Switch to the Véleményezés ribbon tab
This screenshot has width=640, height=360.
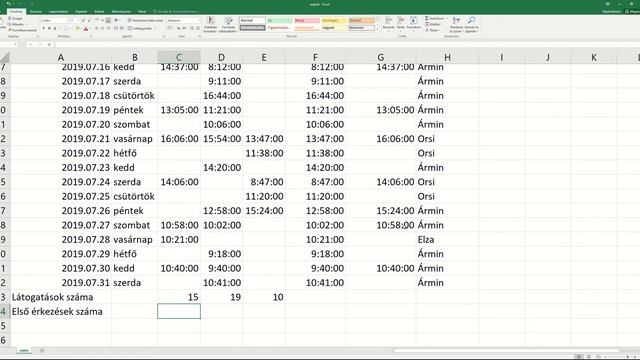click(121, 11)
